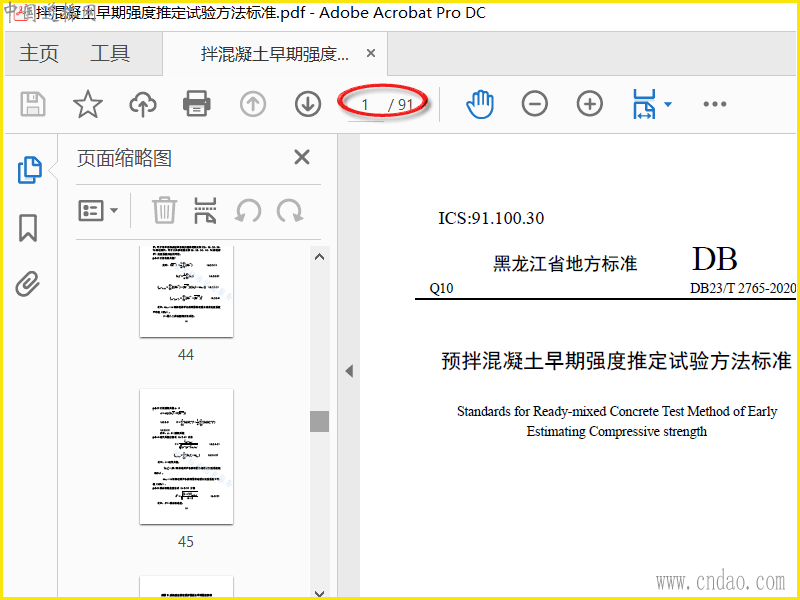Close the page thumbnails panel
Viewport: 800px width, 600px height.
coord(302,157)
